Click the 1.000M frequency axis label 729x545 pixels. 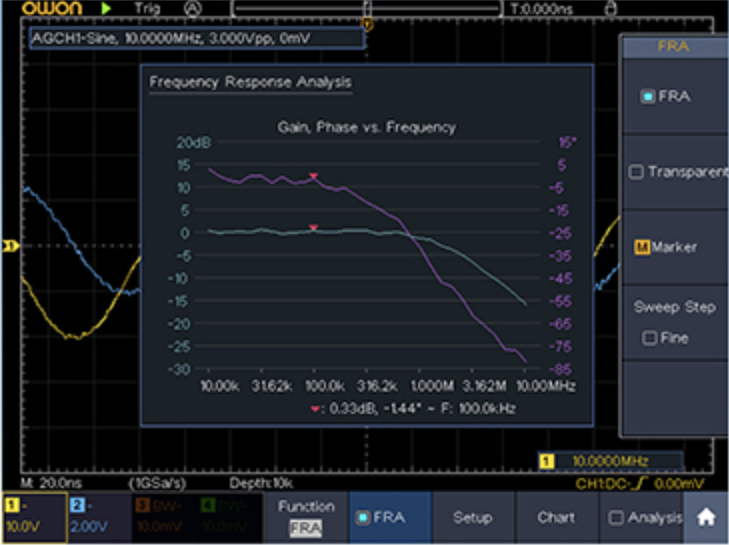pyautogui.click(x=432, y=385)
